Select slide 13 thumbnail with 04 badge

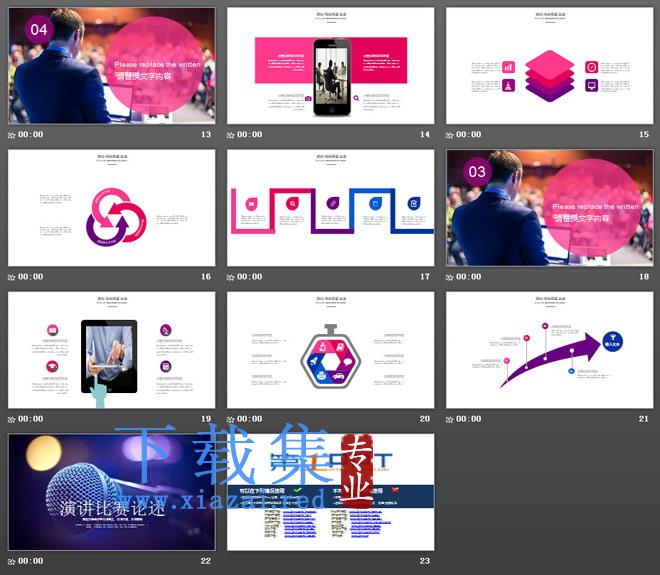[x=112, y=66]
